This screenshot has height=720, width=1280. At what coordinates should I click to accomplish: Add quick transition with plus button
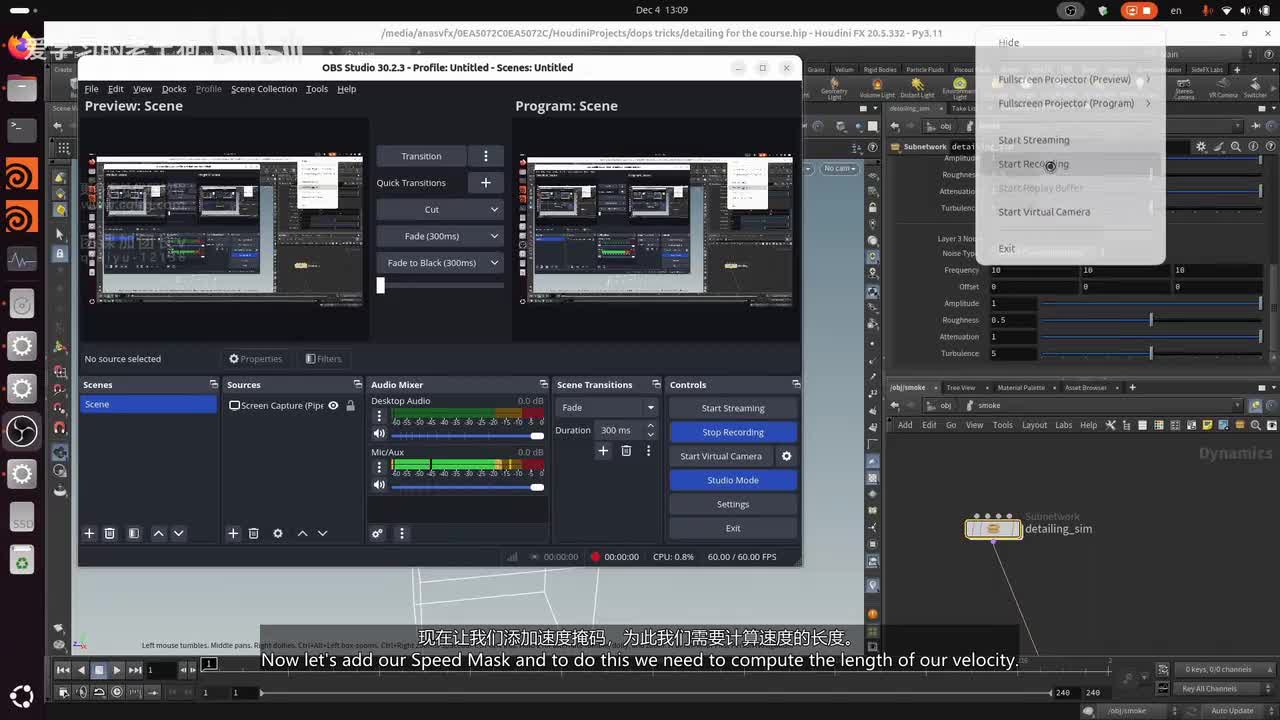click(486, 183)
